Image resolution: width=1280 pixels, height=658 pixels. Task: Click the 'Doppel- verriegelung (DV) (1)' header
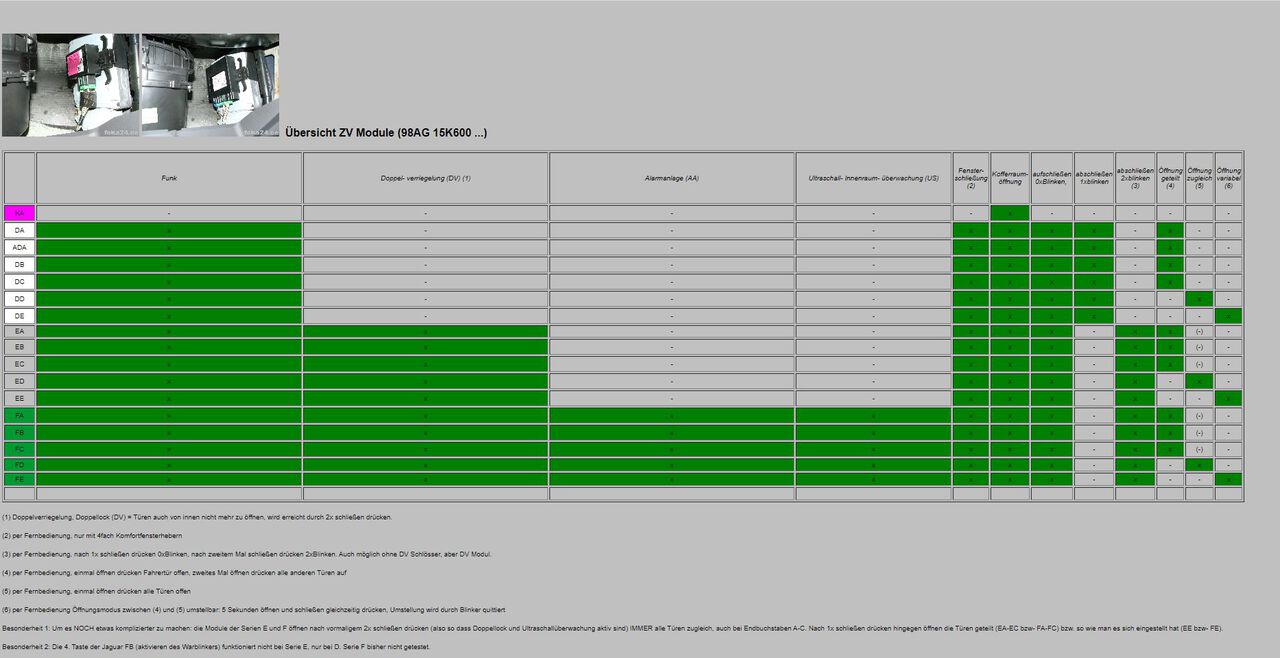tap(425, 178)
